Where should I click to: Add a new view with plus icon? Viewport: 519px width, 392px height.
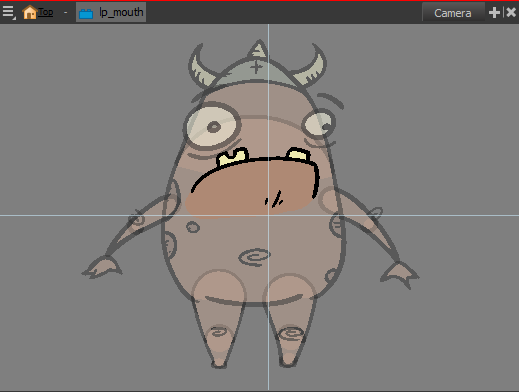coord(494,13)
